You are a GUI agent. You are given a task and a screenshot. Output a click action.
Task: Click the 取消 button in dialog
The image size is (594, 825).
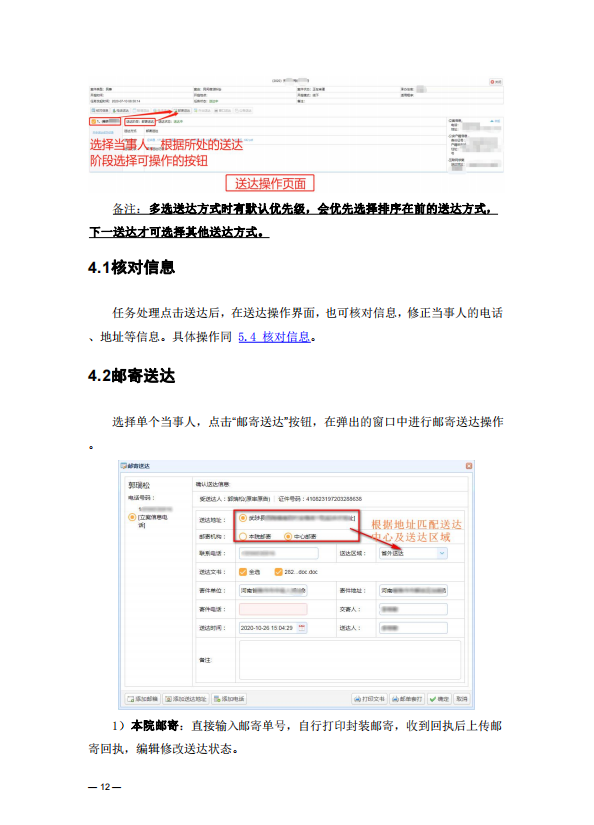point(461,699)
